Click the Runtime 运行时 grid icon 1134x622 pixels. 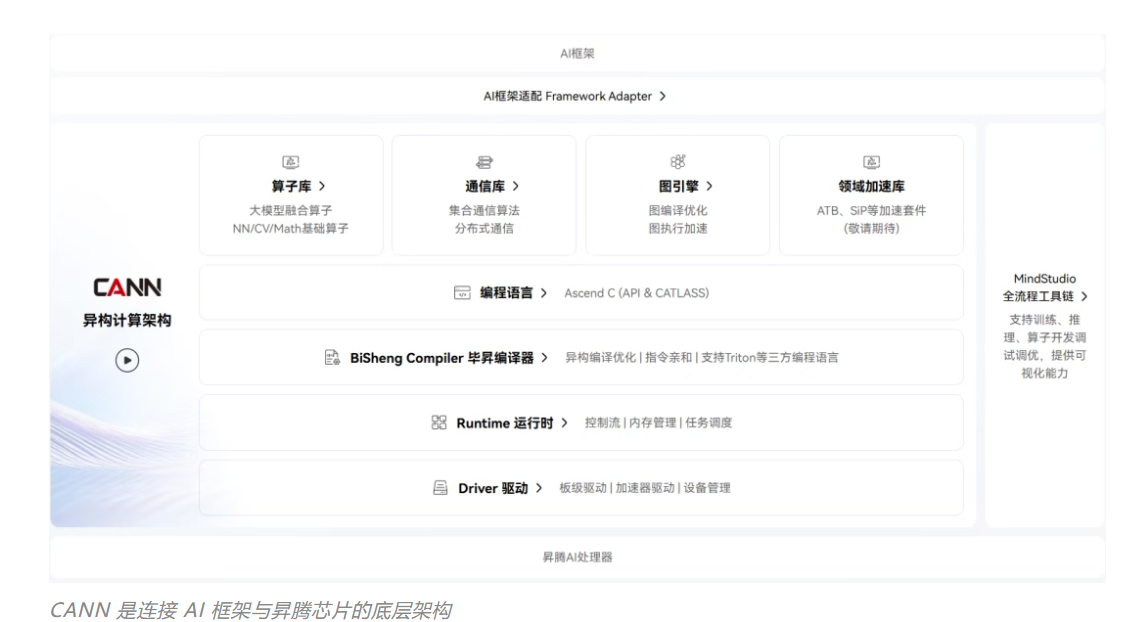(439, 422)
